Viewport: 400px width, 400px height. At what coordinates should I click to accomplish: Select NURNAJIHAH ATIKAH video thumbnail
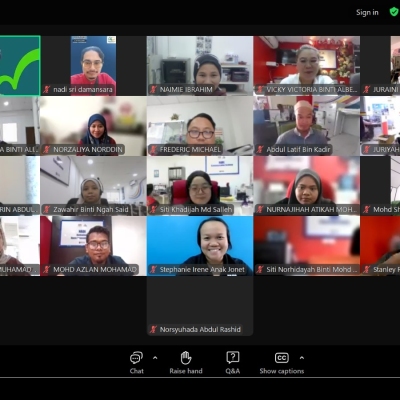click(x=307, y=186)
